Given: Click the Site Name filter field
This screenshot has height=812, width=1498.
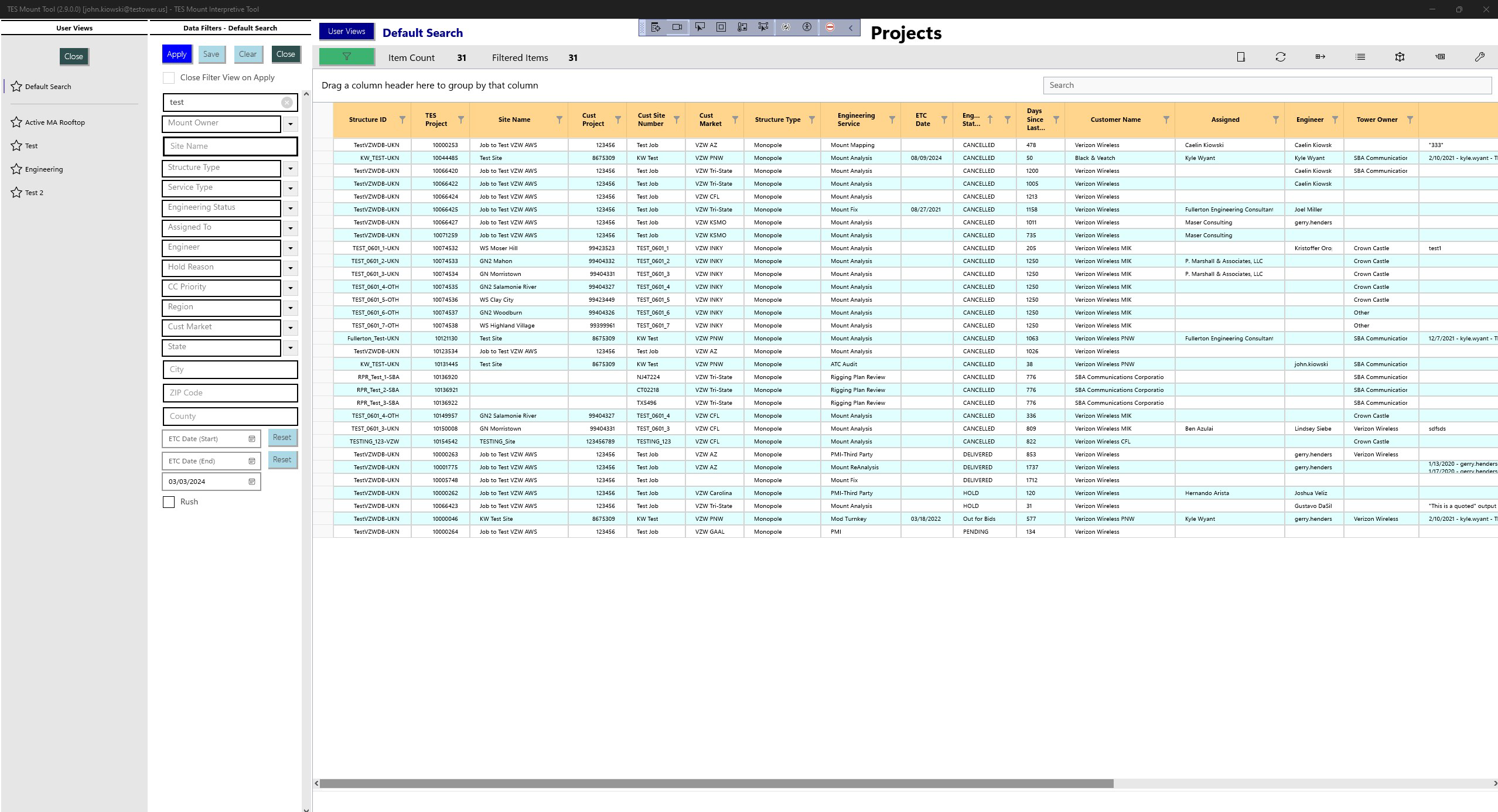Looking at the screenshot, I should 230,146.
